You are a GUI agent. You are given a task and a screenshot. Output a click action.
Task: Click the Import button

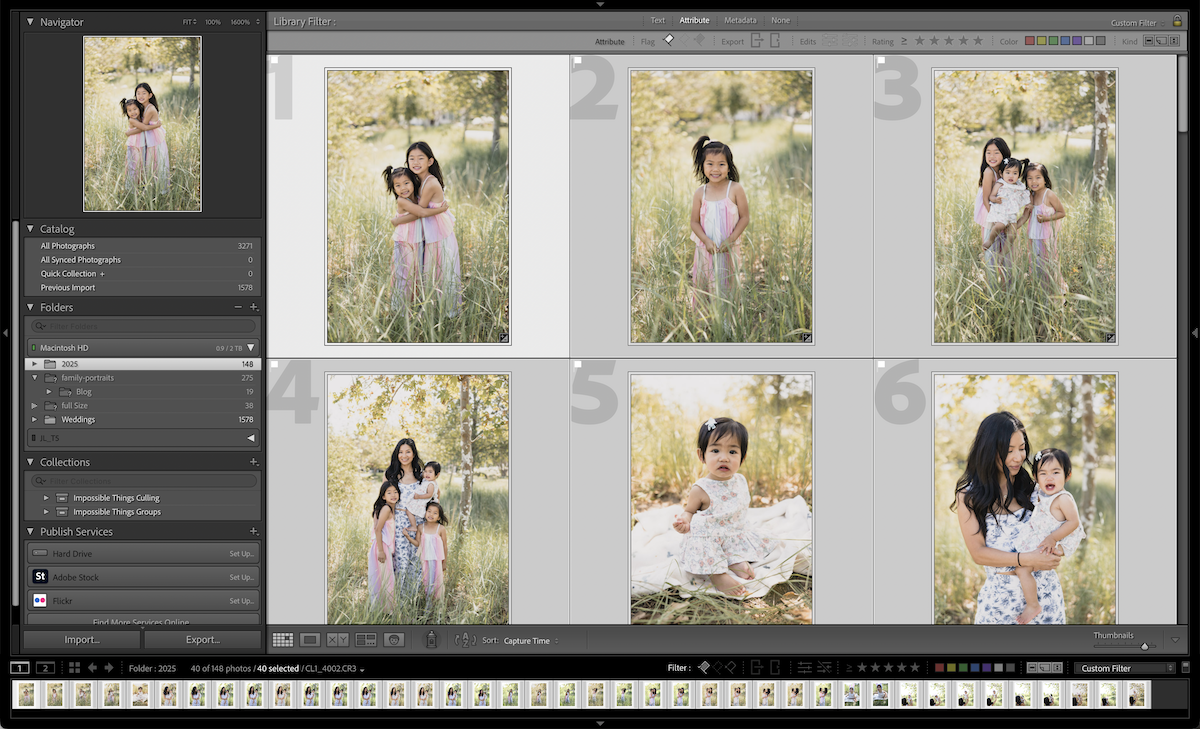coord(80,639)
